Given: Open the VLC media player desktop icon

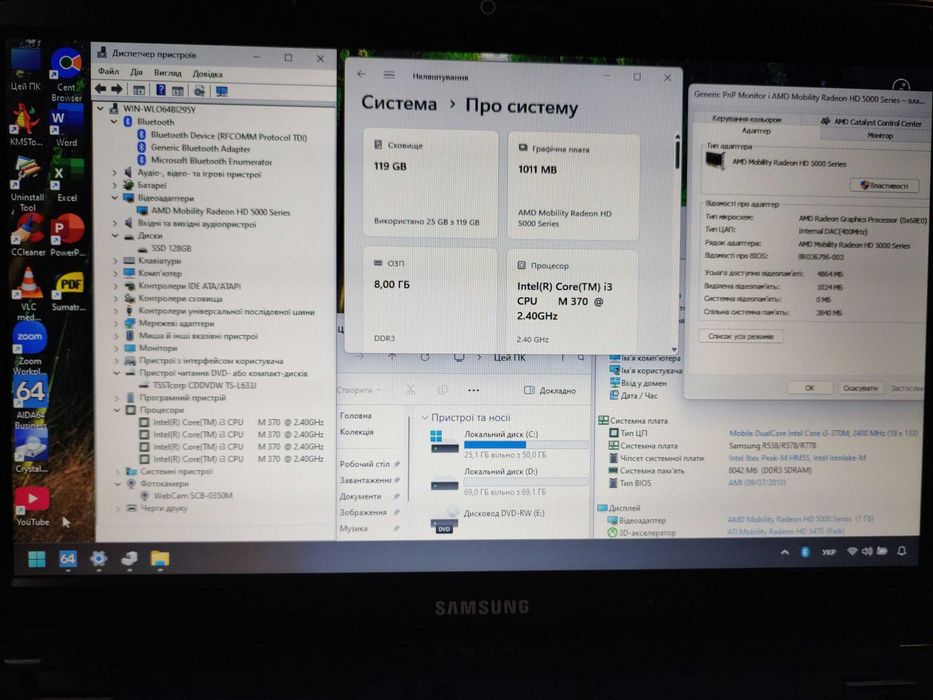Looking at the screenshot, I should (27, 294).
